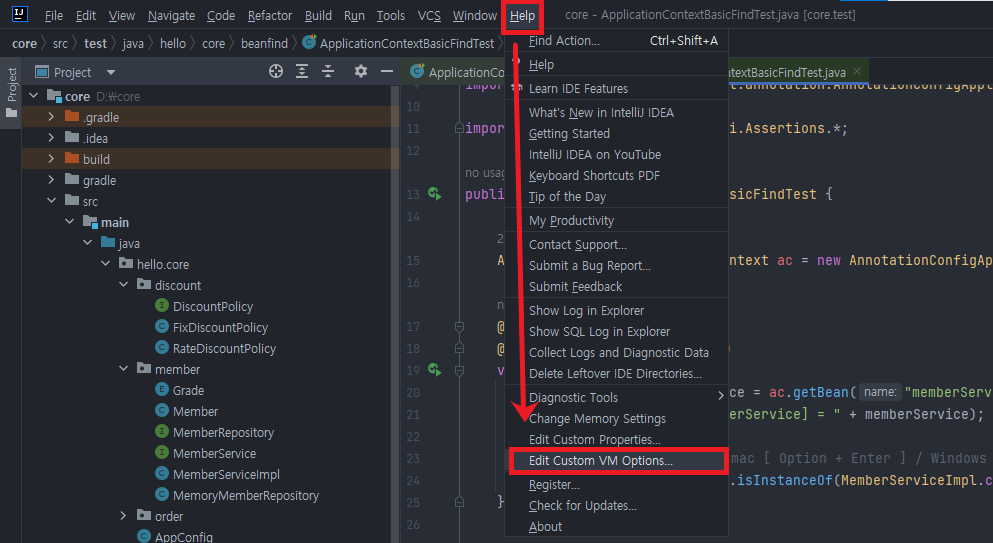Toggle fold marker at line 17
This screenshot has width=993, height=543.
(459, 327)
